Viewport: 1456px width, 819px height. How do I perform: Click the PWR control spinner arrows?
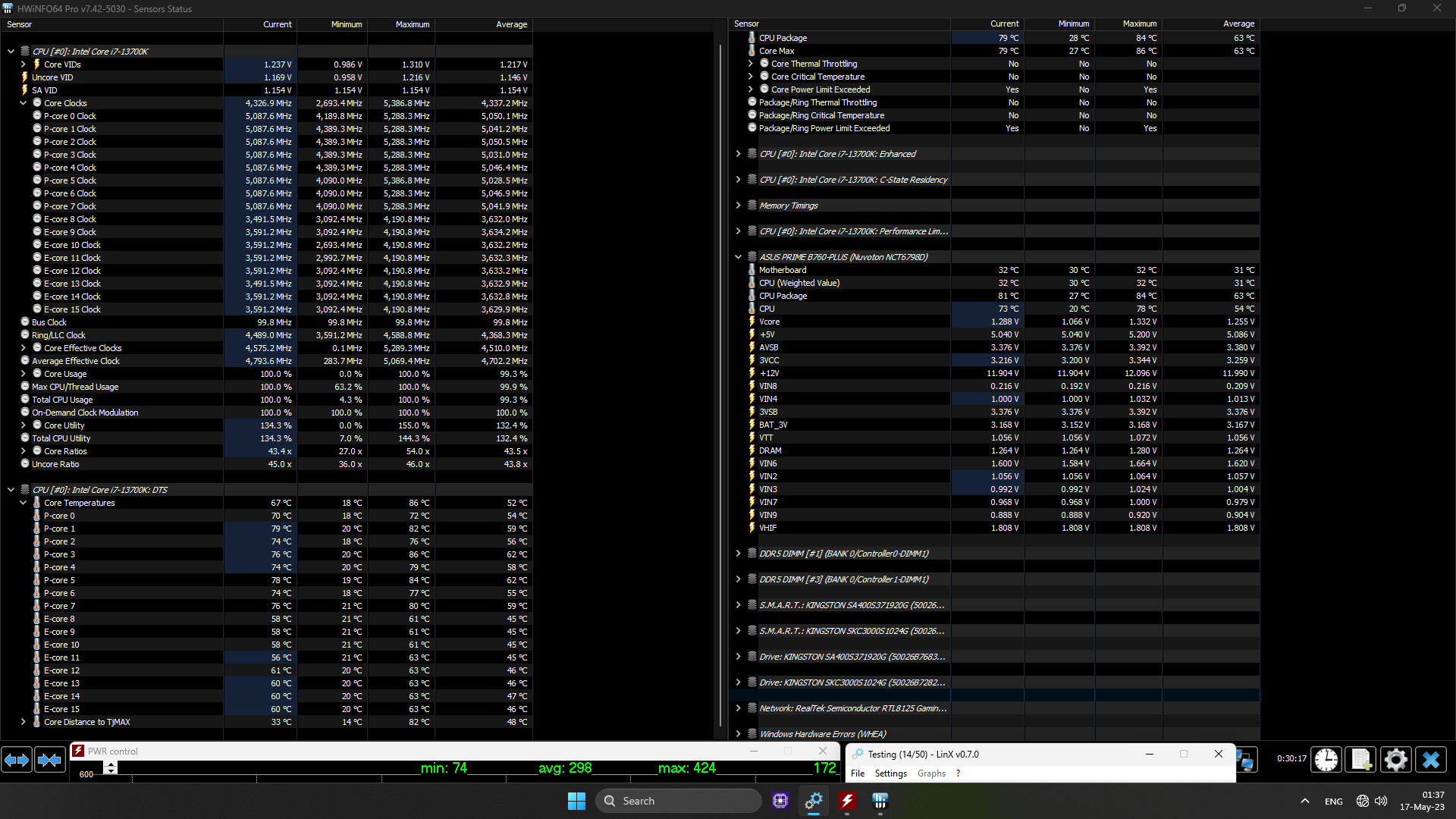tap(111, 768)
